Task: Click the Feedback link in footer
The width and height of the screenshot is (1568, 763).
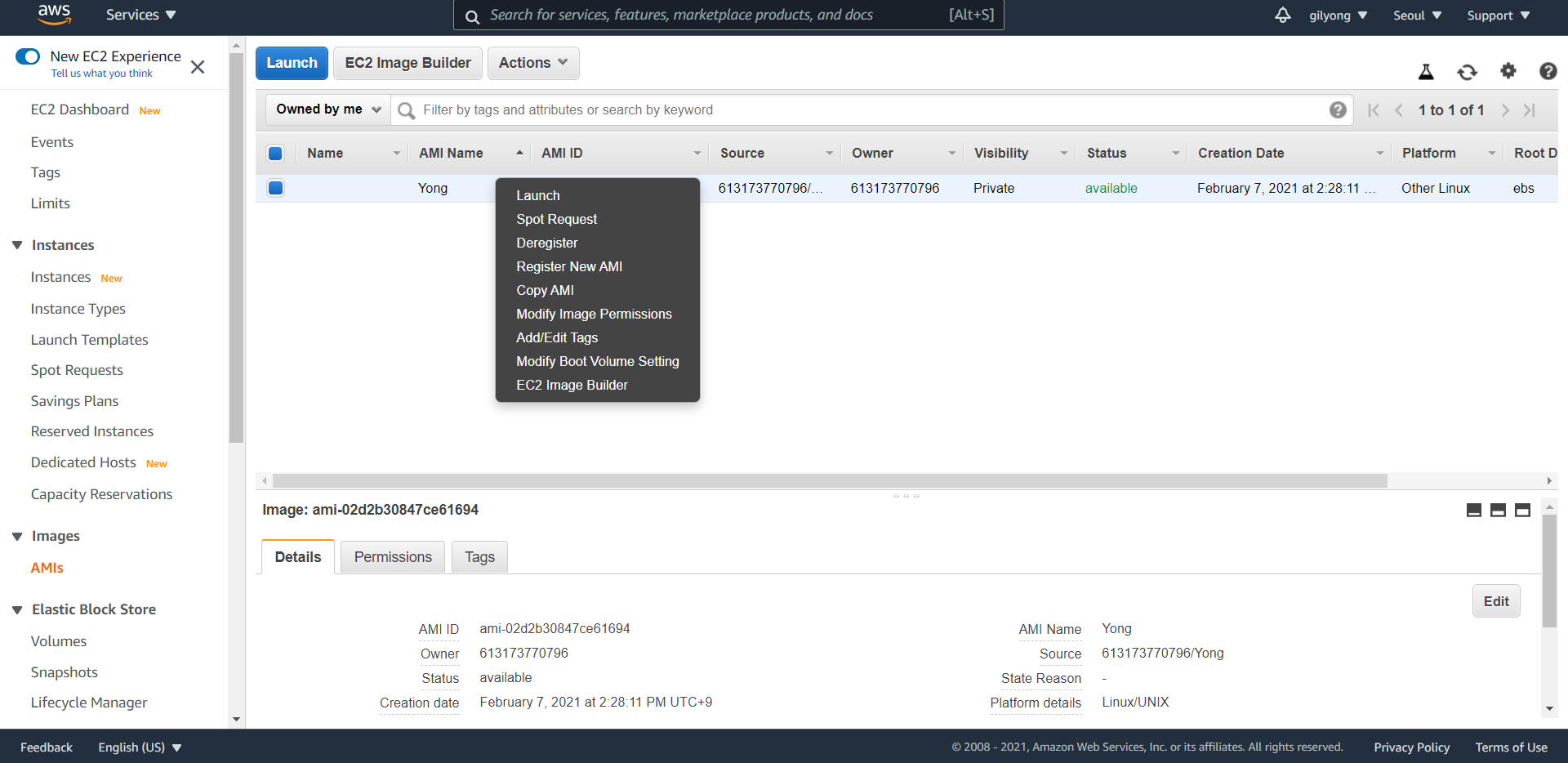Action: pos(47,747)
